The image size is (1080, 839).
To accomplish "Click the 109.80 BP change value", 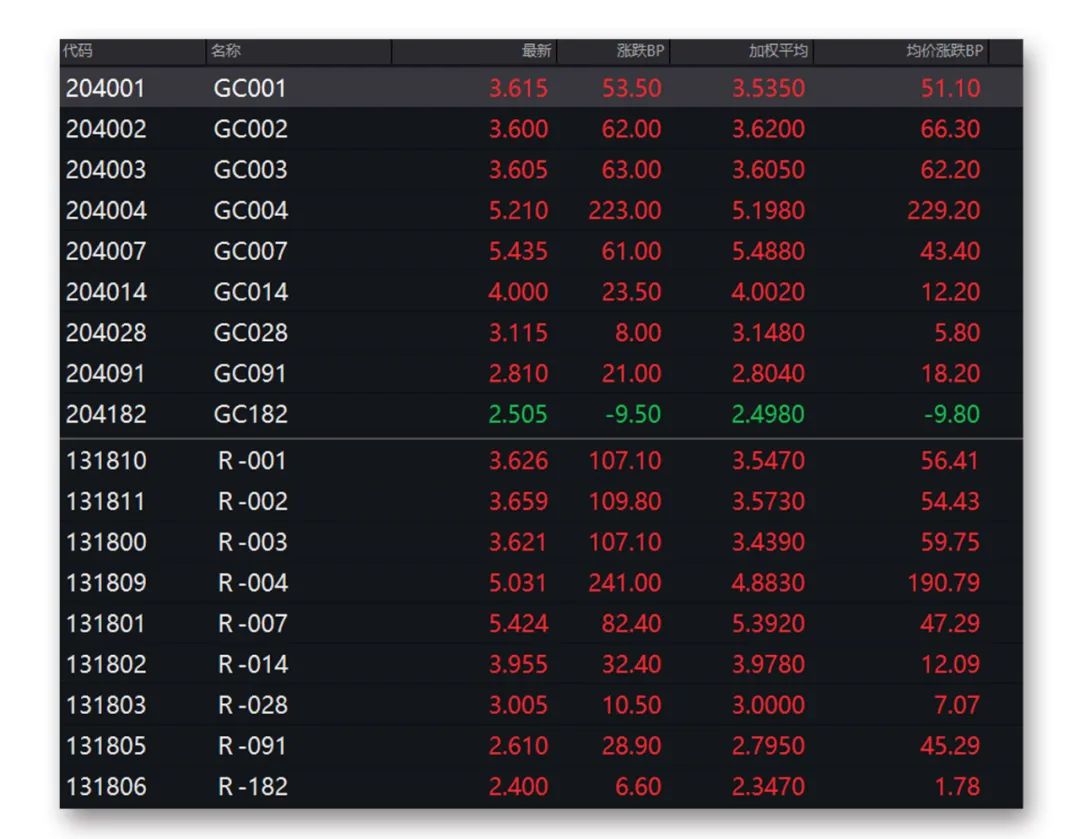I will [624, 501].
